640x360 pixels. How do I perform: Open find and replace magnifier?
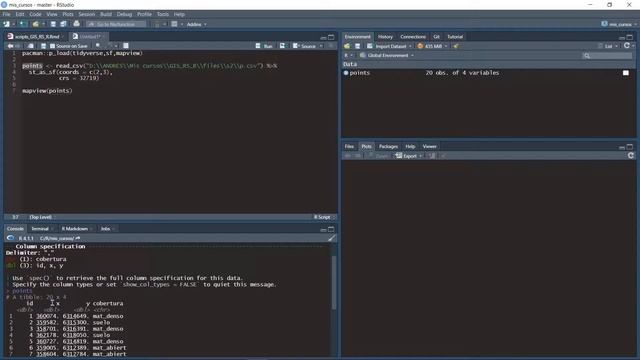point(98,46)
